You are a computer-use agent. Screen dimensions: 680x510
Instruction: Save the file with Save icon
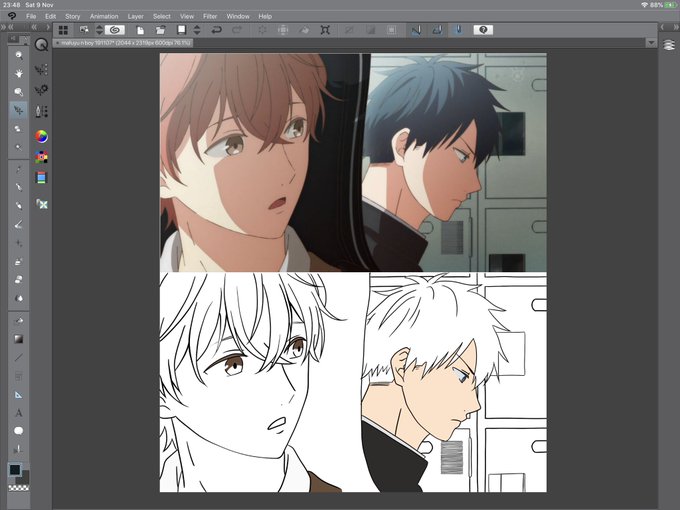pyautogui.click(x=182, y=30)
